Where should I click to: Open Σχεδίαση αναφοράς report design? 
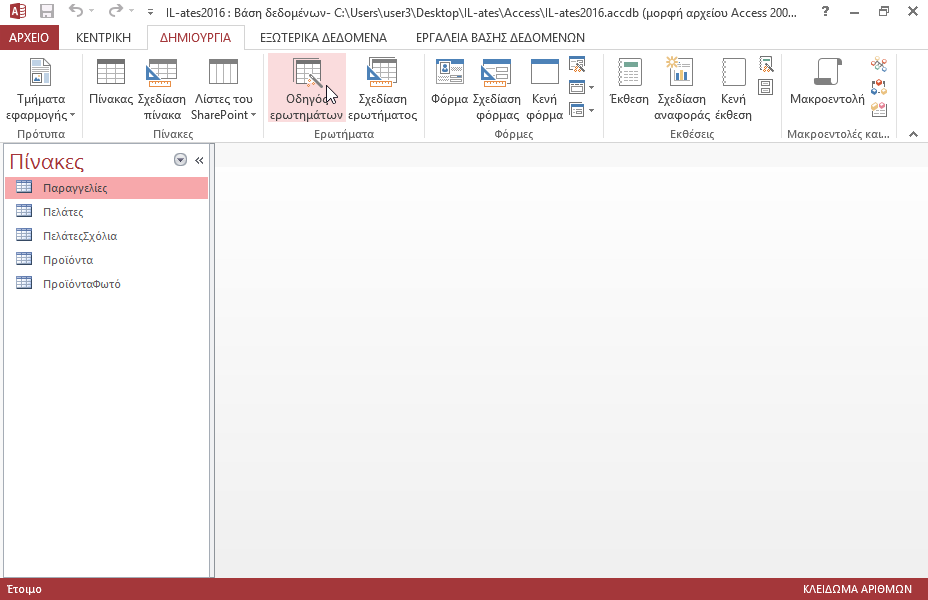coord(681,89)
